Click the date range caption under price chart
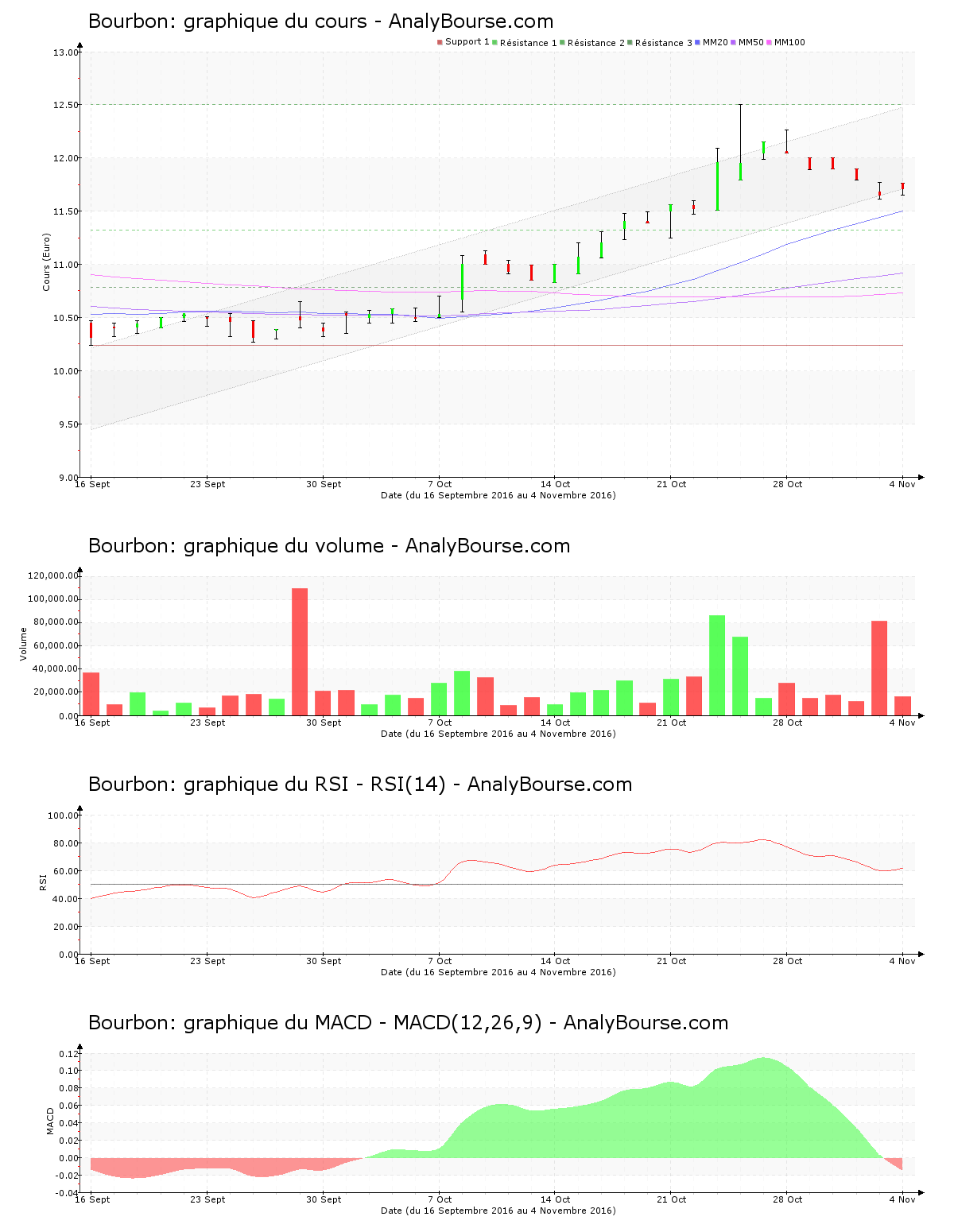The image size is (954, 1232). point(498,495)
